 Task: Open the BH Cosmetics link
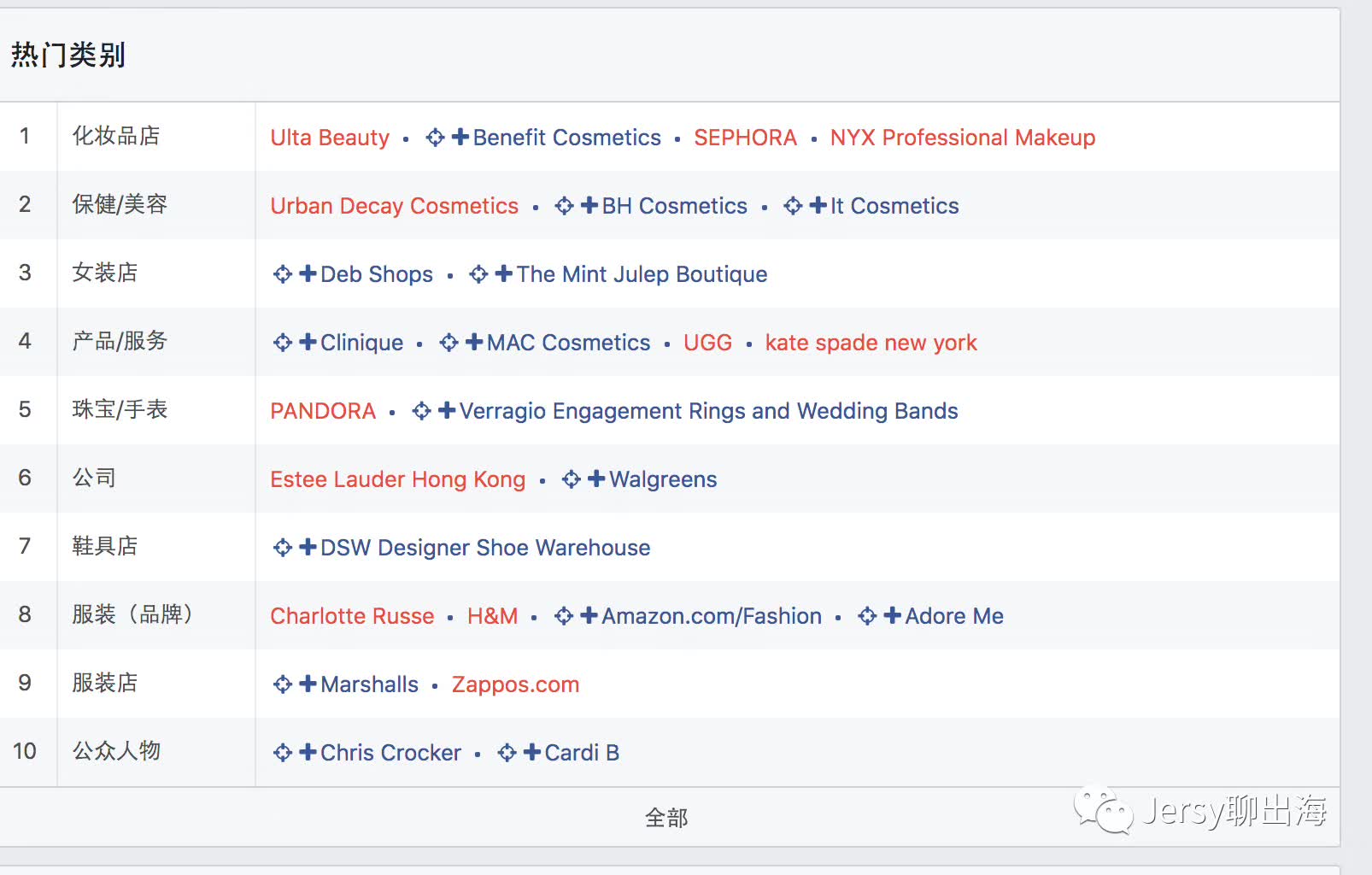675,206
